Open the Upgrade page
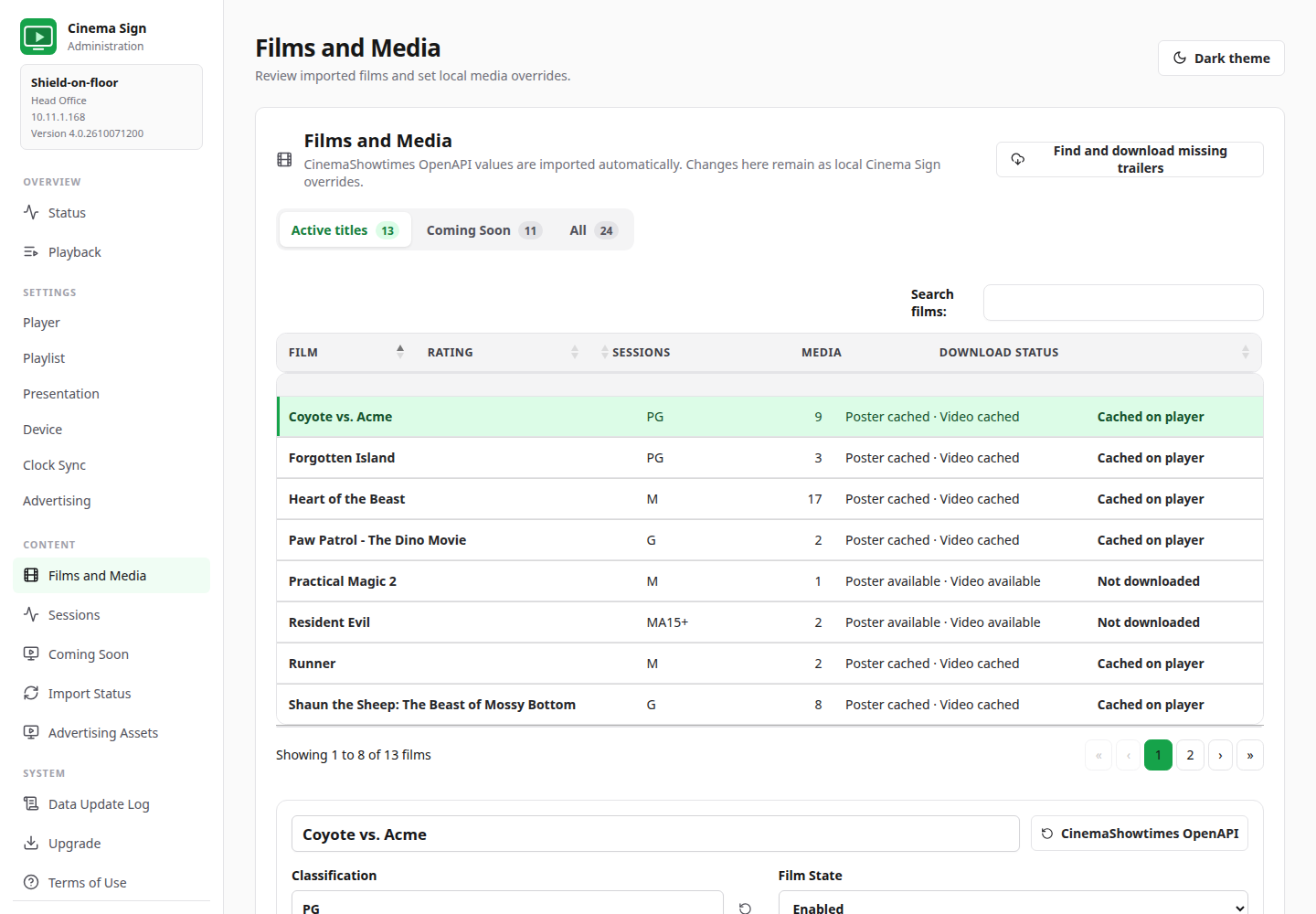 (111, 844)
